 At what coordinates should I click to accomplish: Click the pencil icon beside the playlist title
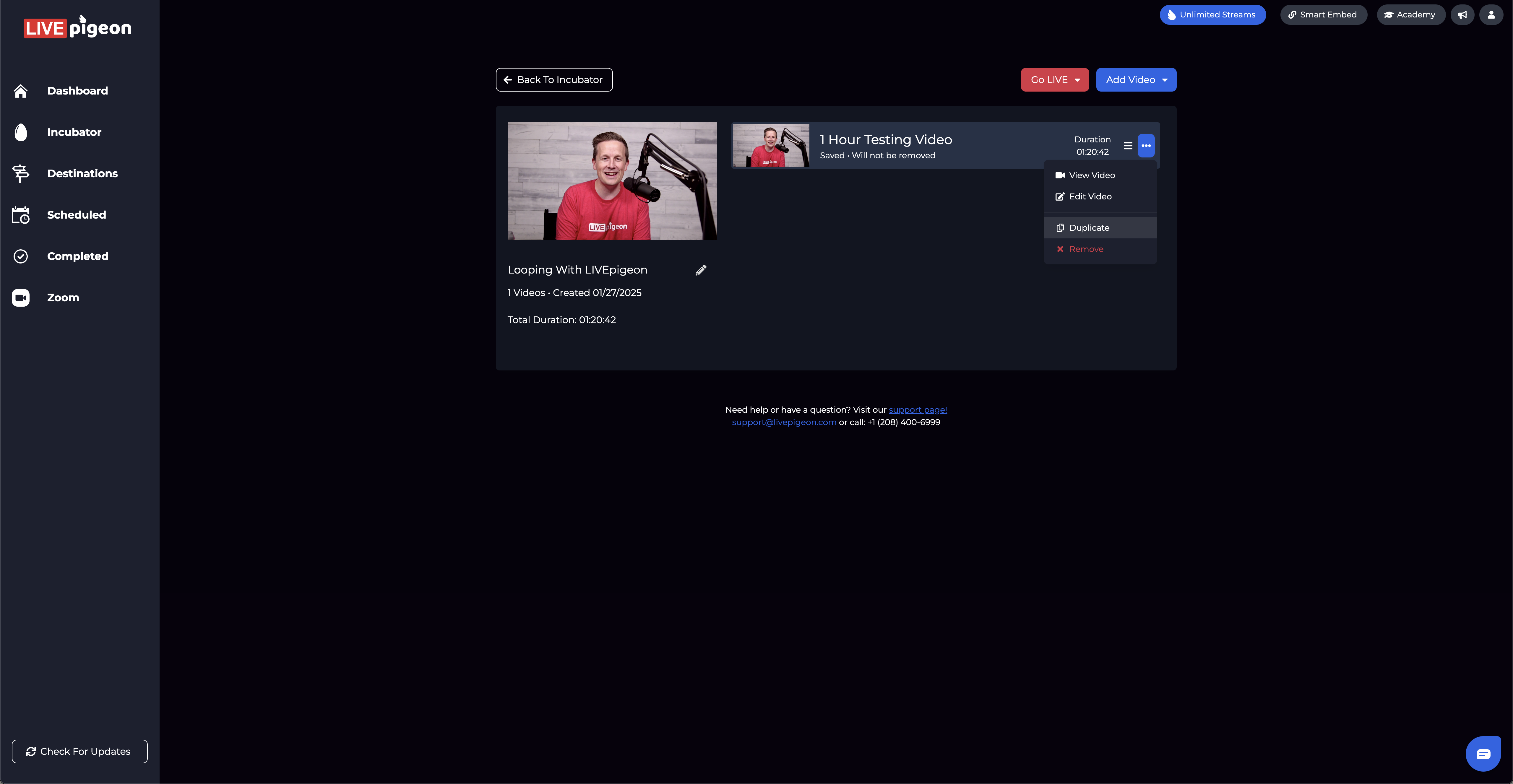(x=701, y=270)
